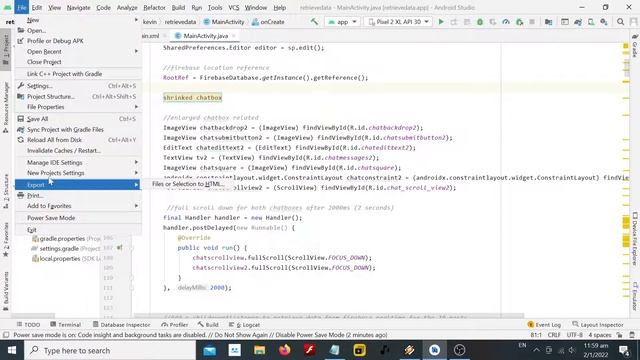Open the Favorites sidebar tab
Image resolution: width=640 pixels, height=360 pixels.
click(x=5, y=240)
